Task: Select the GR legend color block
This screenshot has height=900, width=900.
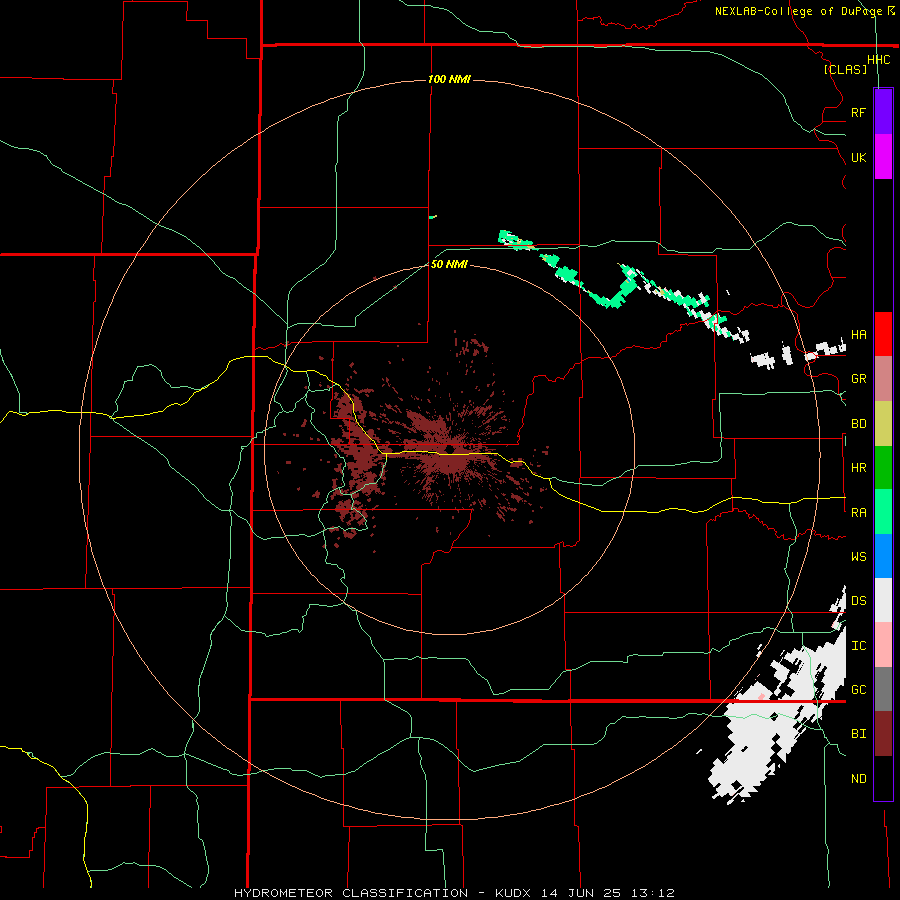Action: pos(883,379)
